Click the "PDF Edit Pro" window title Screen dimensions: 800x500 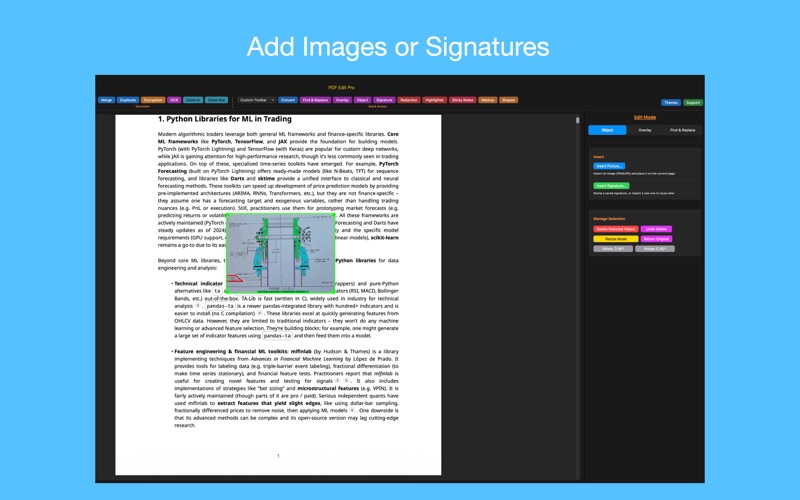(x=341, y=88)
